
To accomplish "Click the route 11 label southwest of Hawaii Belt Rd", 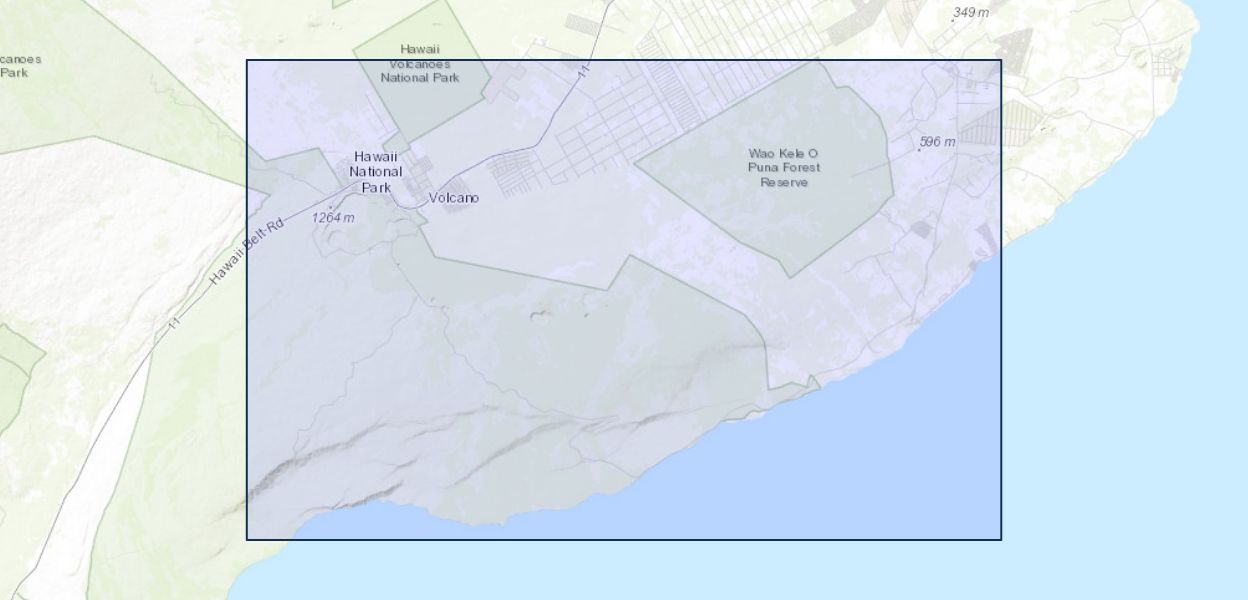I will [x=174, y=322].
